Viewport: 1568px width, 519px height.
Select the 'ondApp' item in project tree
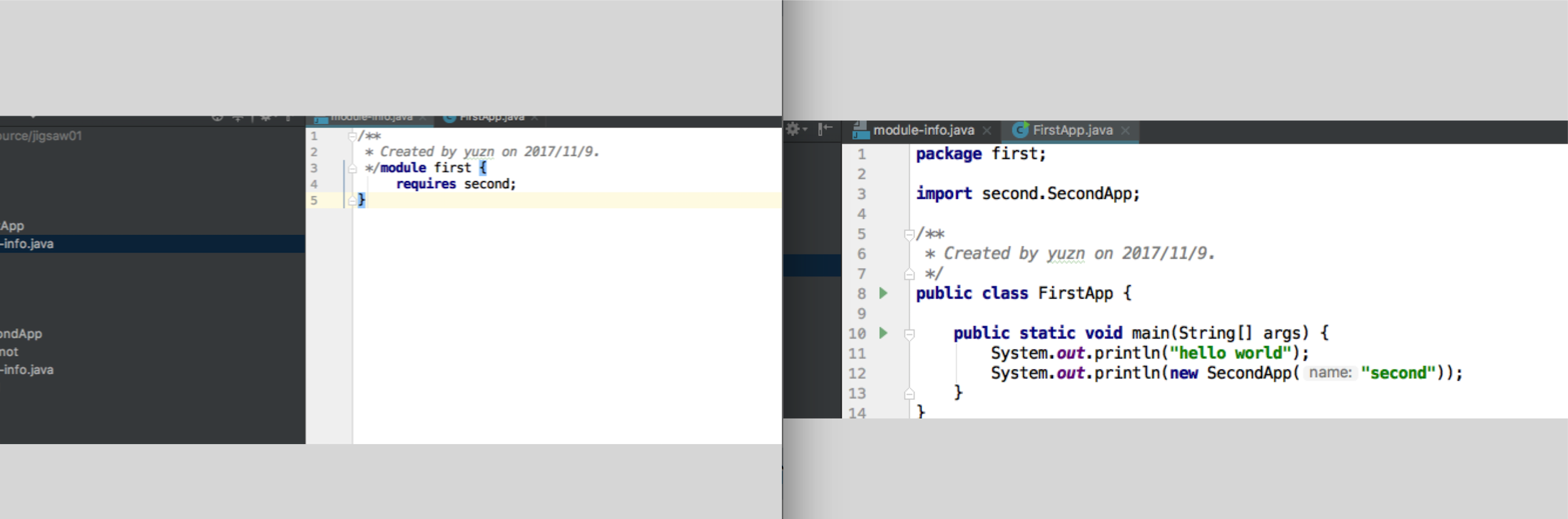coord(21,334)
